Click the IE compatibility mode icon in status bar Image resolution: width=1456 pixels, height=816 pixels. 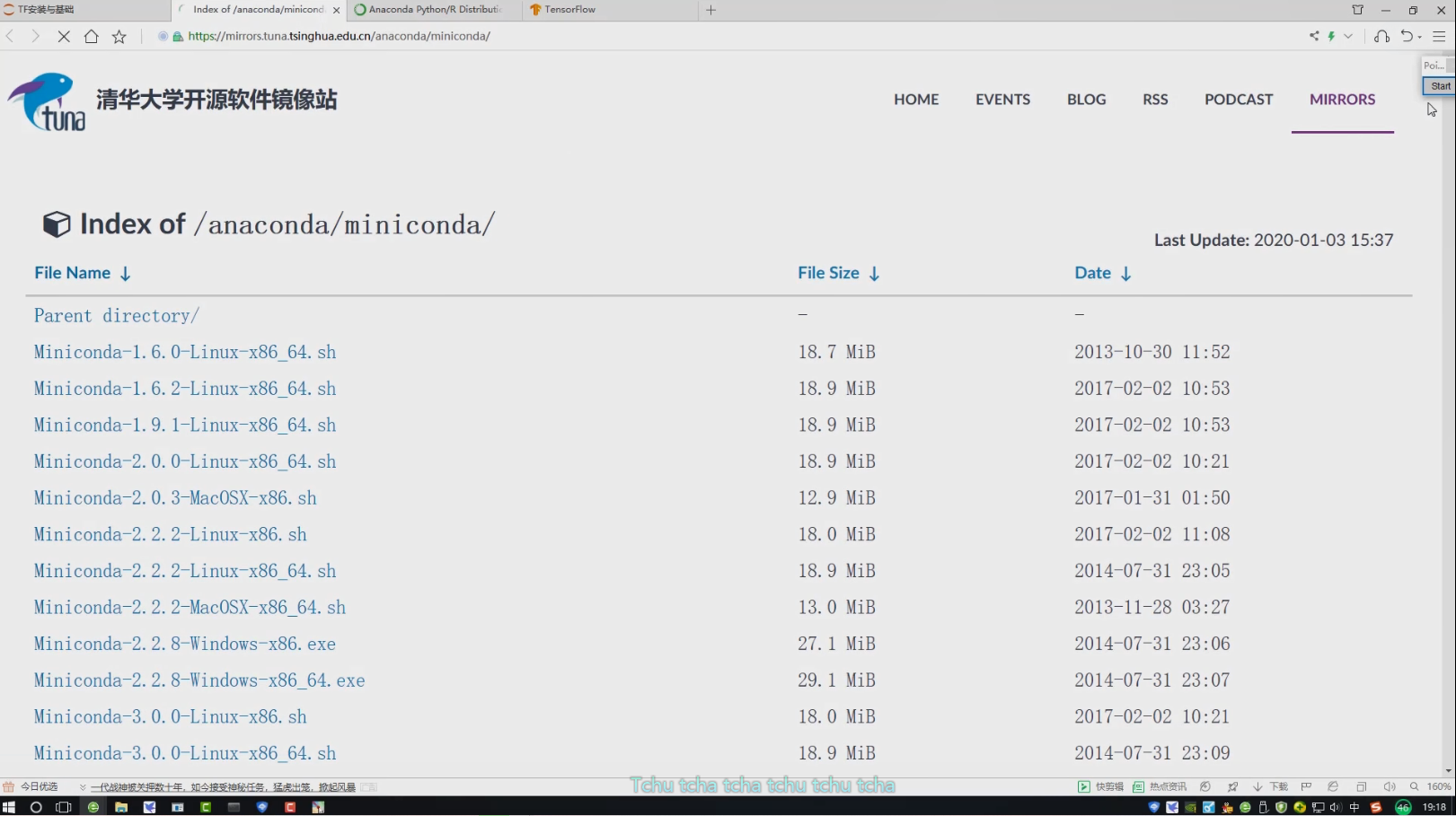1333,786
